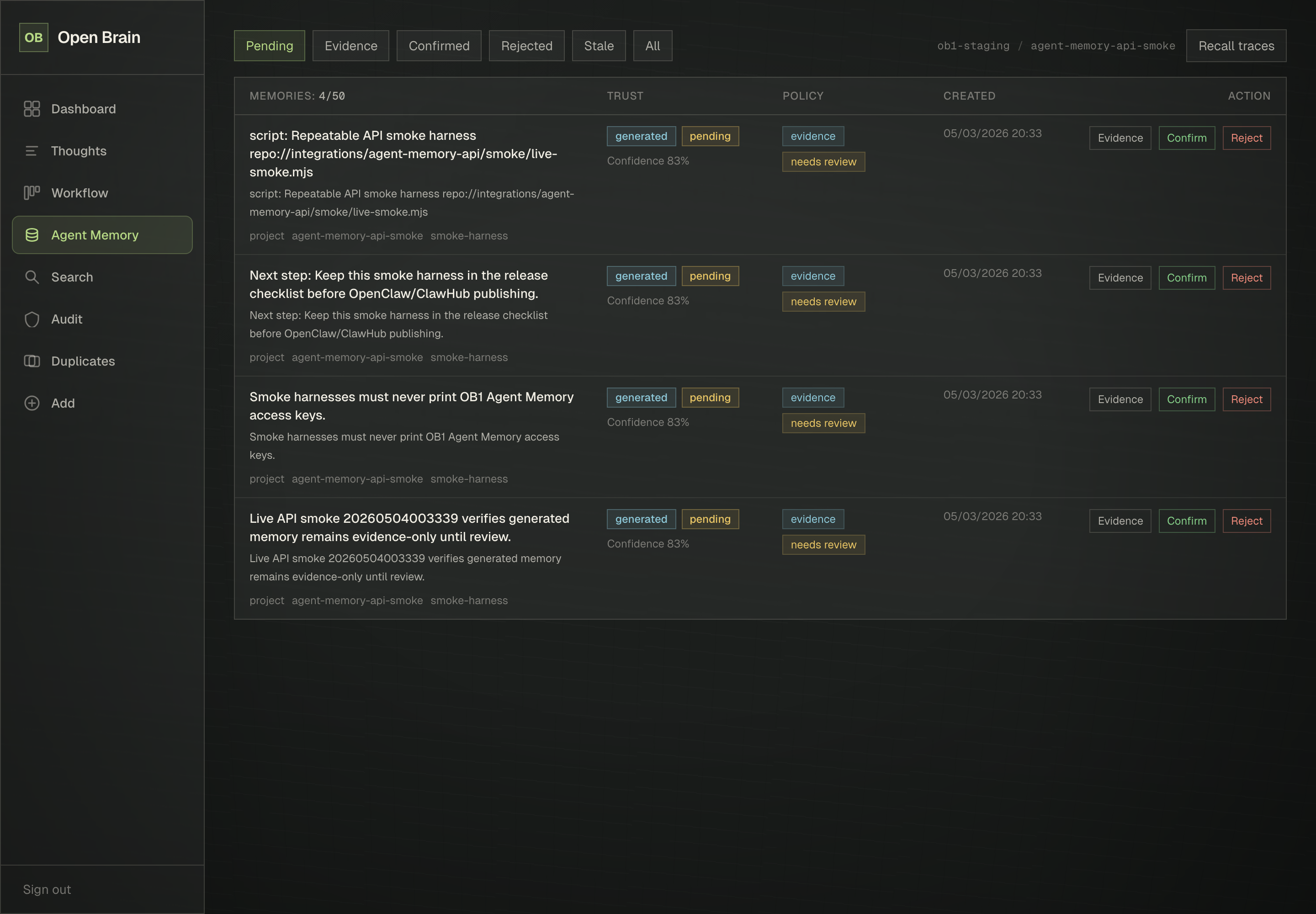Reject the Next step release checklist memory
This screenshot has width=1316, height=914.
click(x=1246, y=278)
